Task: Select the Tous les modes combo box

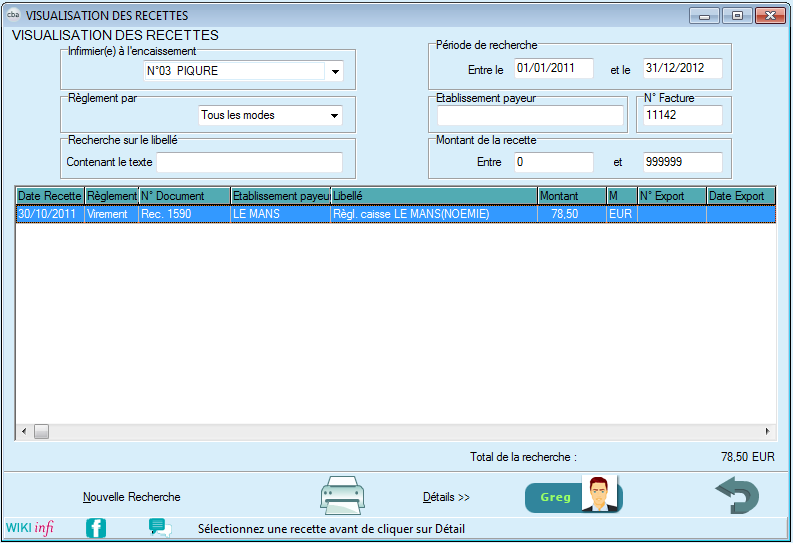Action: pos(271,115)
